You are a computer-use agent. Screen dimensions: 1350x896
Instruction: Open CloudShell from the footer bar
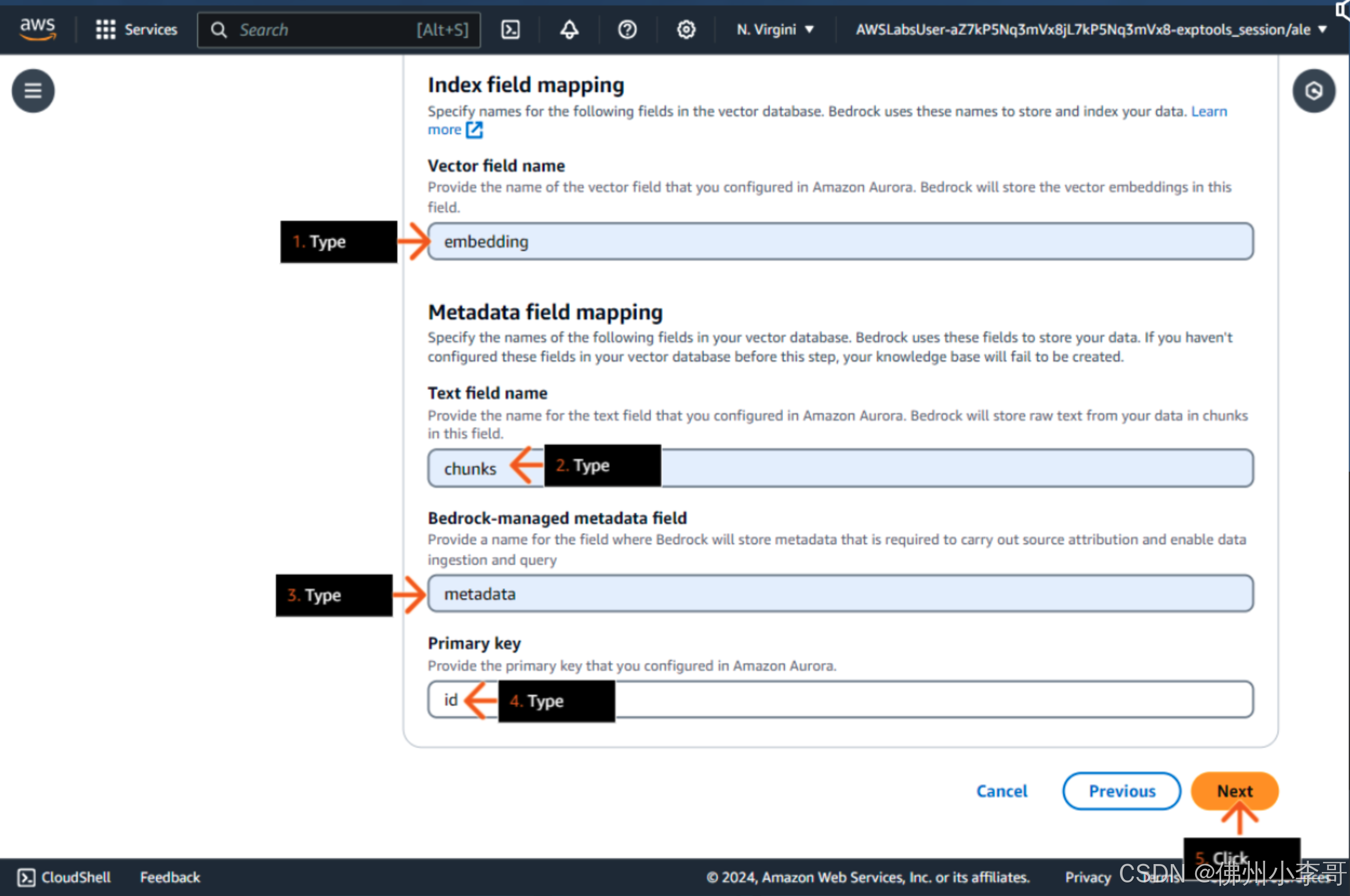pos(64,877)
